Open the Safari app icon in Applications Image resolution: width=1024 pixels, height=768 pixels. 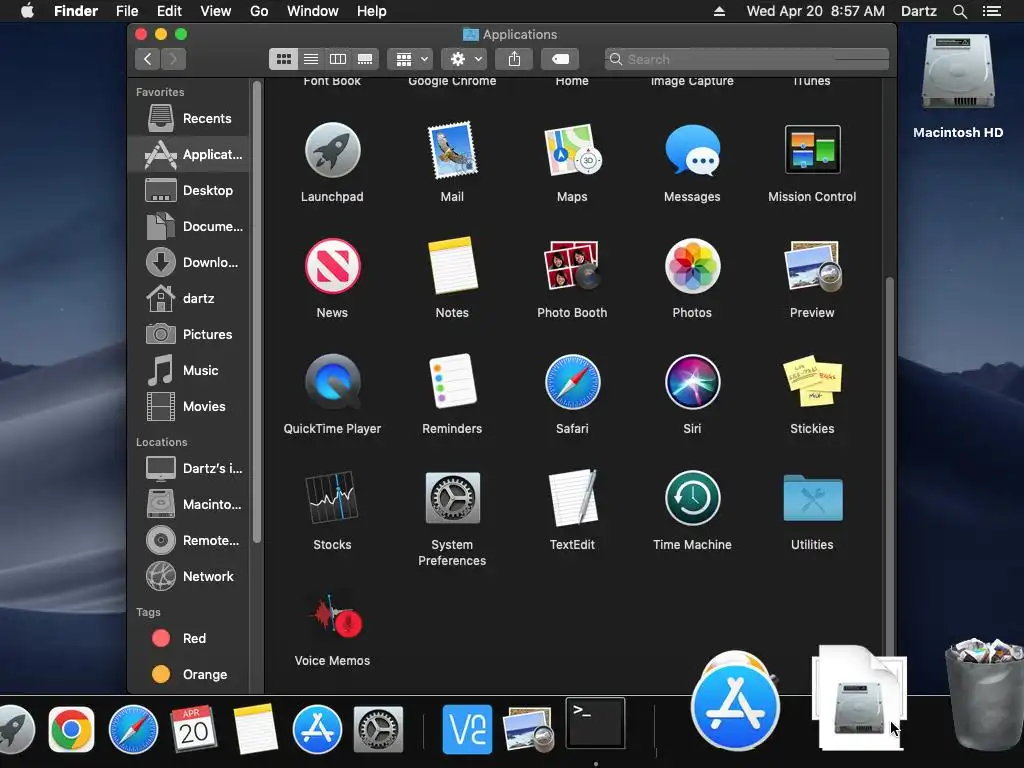pyautogui.click(x=572, y=382)
